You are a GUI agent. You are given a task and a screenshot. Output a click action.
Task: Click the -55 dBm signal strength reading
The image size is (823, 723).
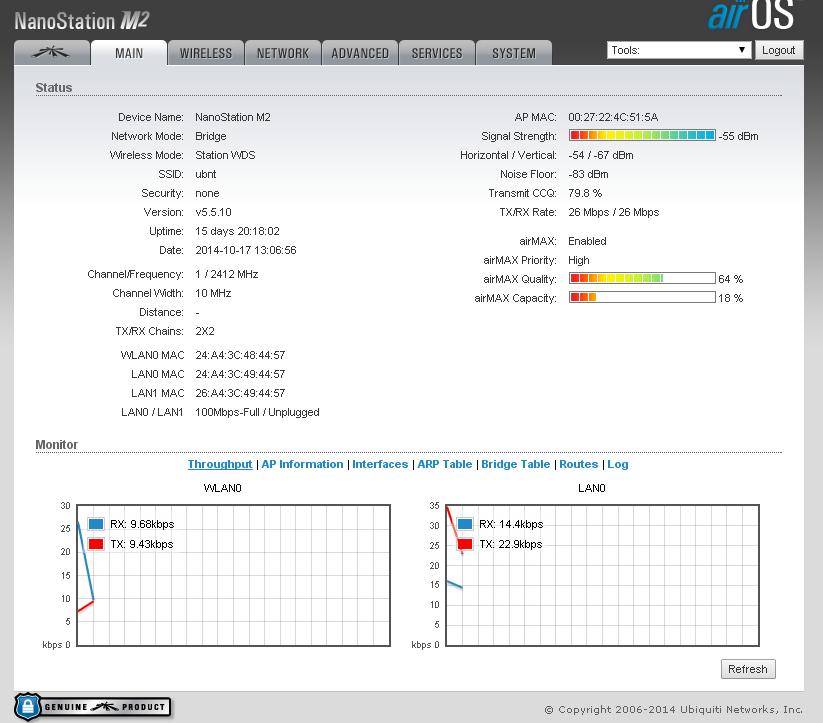(738, 136)
